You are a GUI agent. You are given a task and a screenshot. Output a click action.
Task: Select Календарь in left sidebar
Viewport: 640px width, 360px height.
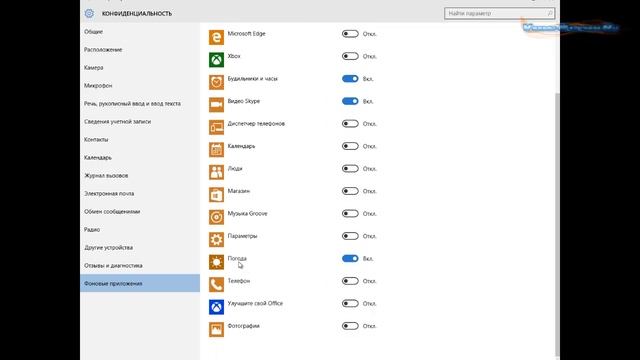[140, 157]
